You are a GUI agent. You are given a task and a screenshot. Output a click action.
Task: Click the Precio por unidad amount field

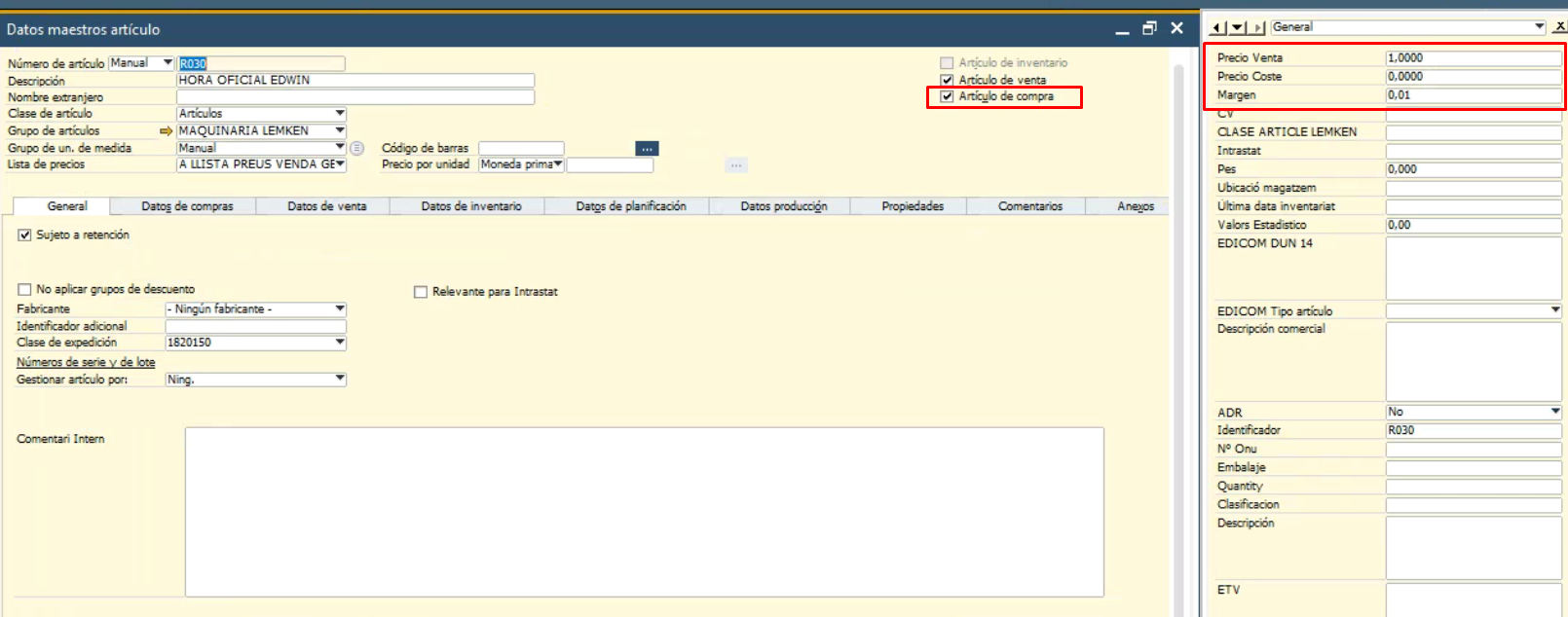point(610,164)
